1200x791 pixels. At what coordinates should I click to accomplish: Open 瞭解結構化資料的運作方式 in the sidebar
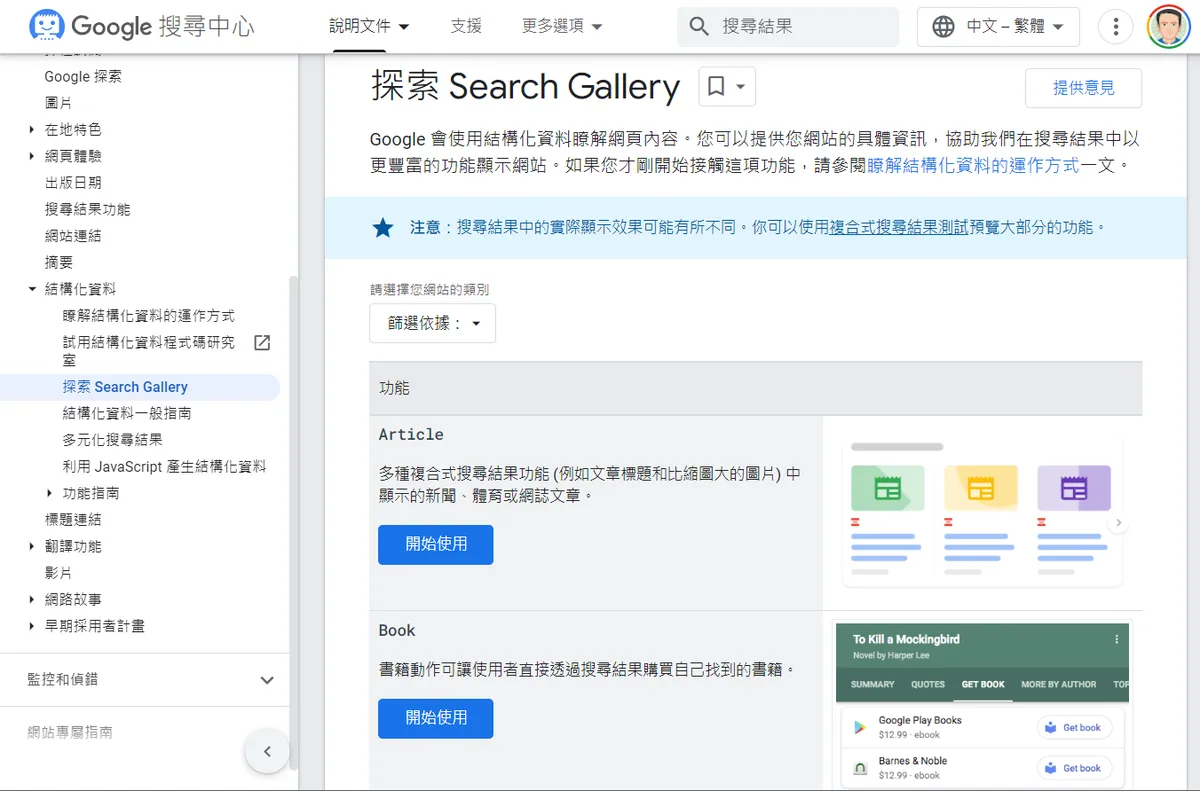click(148, 316)
